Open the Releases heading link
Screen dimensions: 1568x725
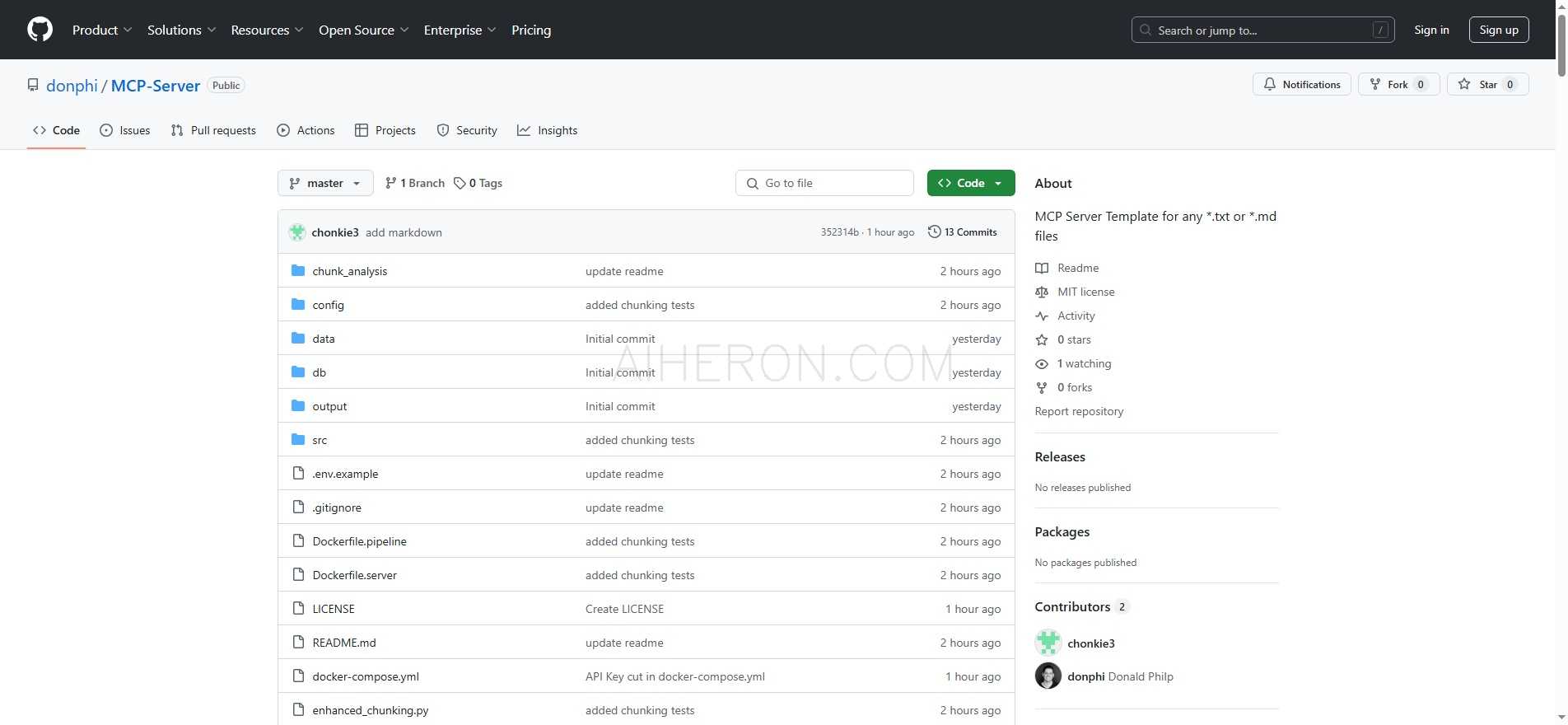tap(1060, 456)
